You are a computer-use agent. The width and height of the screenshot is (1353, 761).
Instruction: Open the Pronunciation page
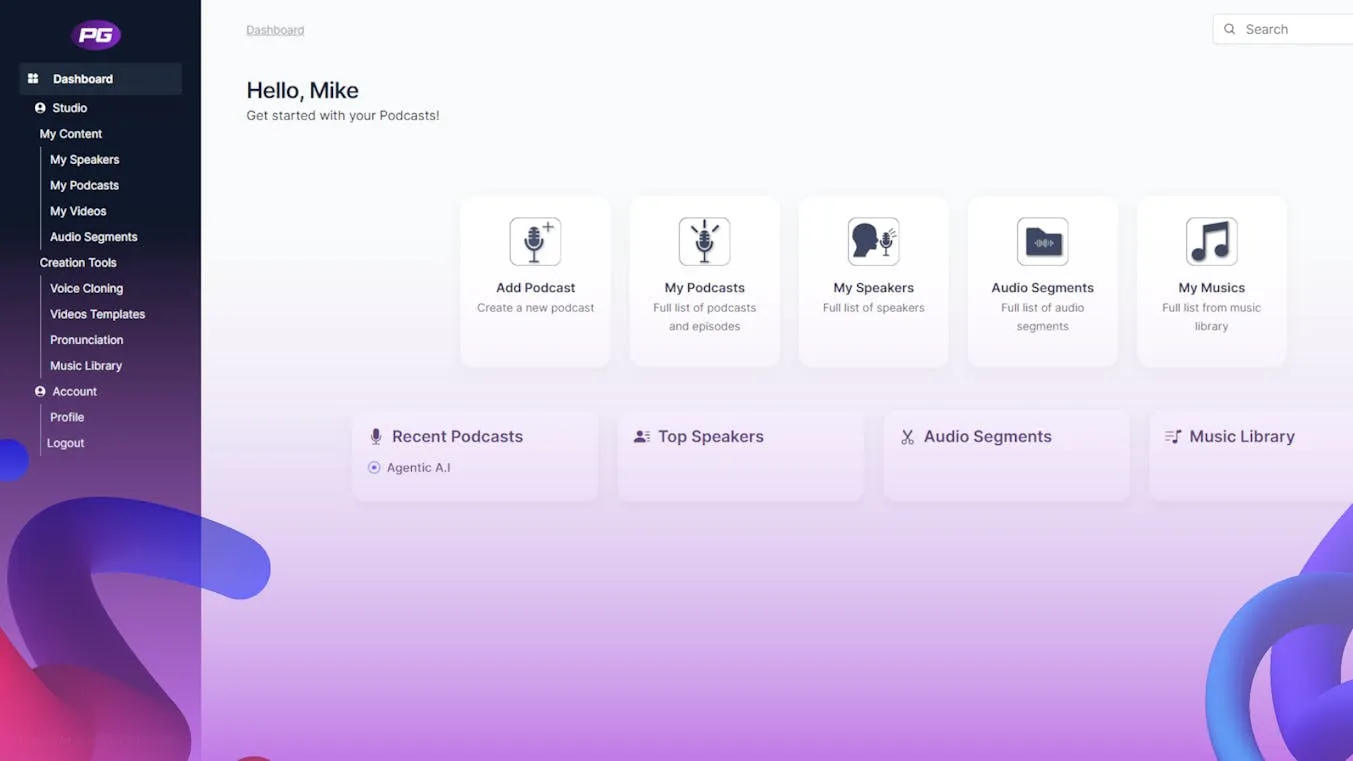tap(87, 339)
